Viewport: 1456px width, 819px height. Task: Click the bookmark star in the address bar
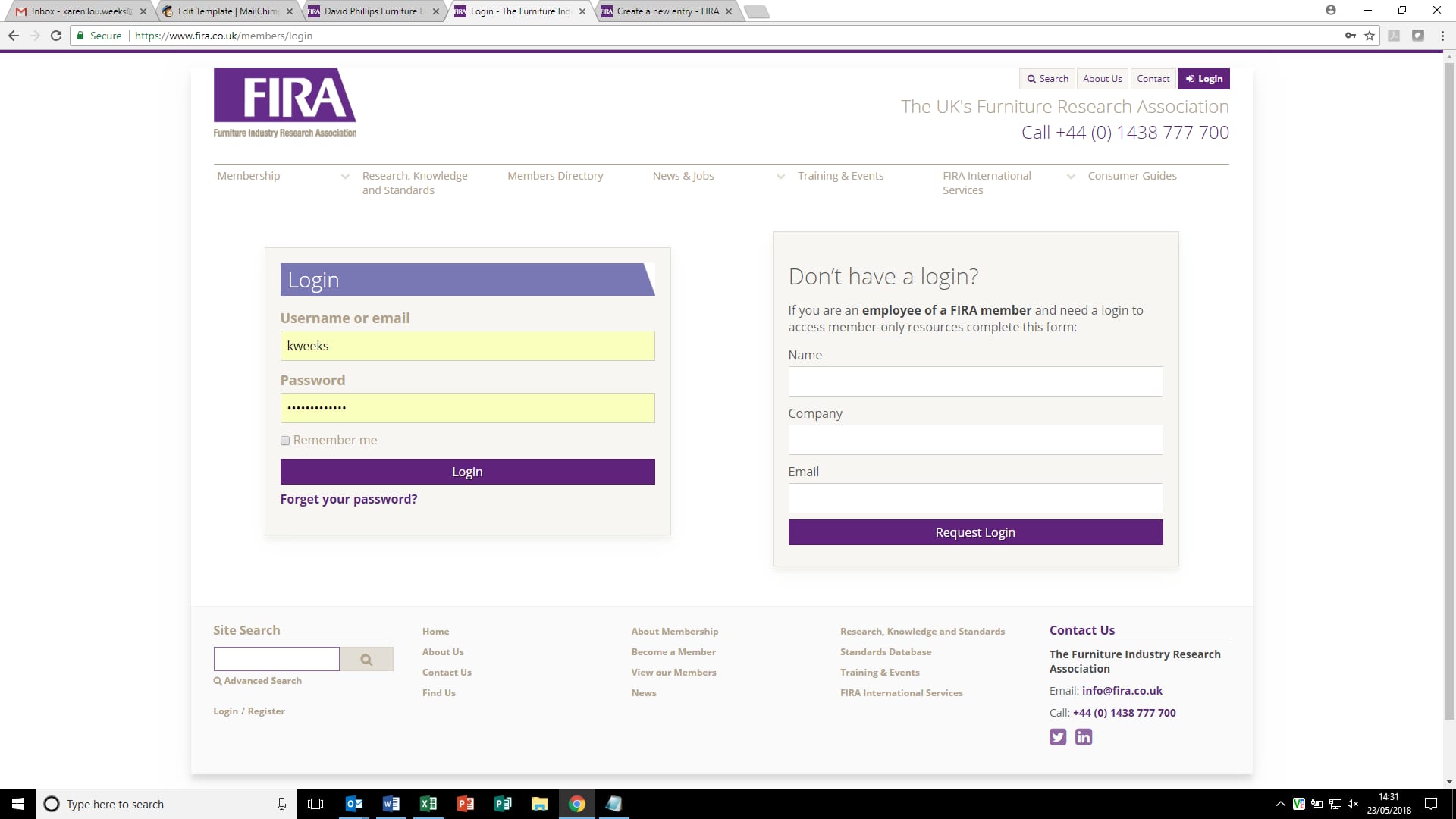point(1369,35)
